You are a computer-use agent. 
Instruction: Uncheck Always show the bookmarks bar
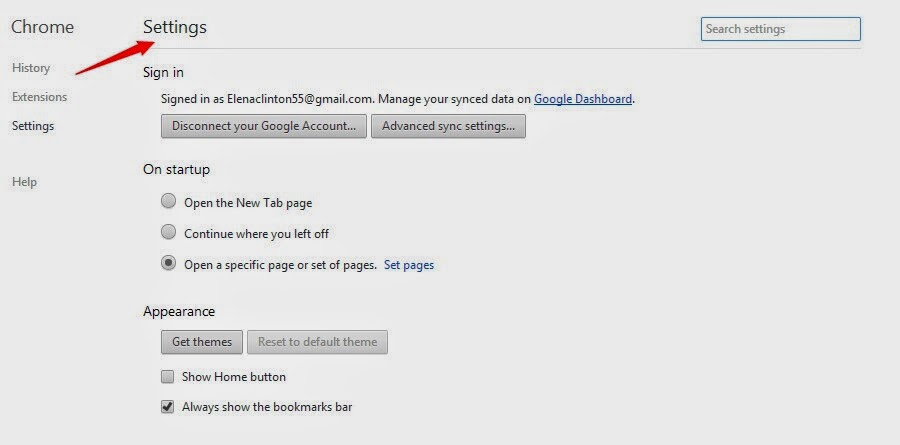168,407
